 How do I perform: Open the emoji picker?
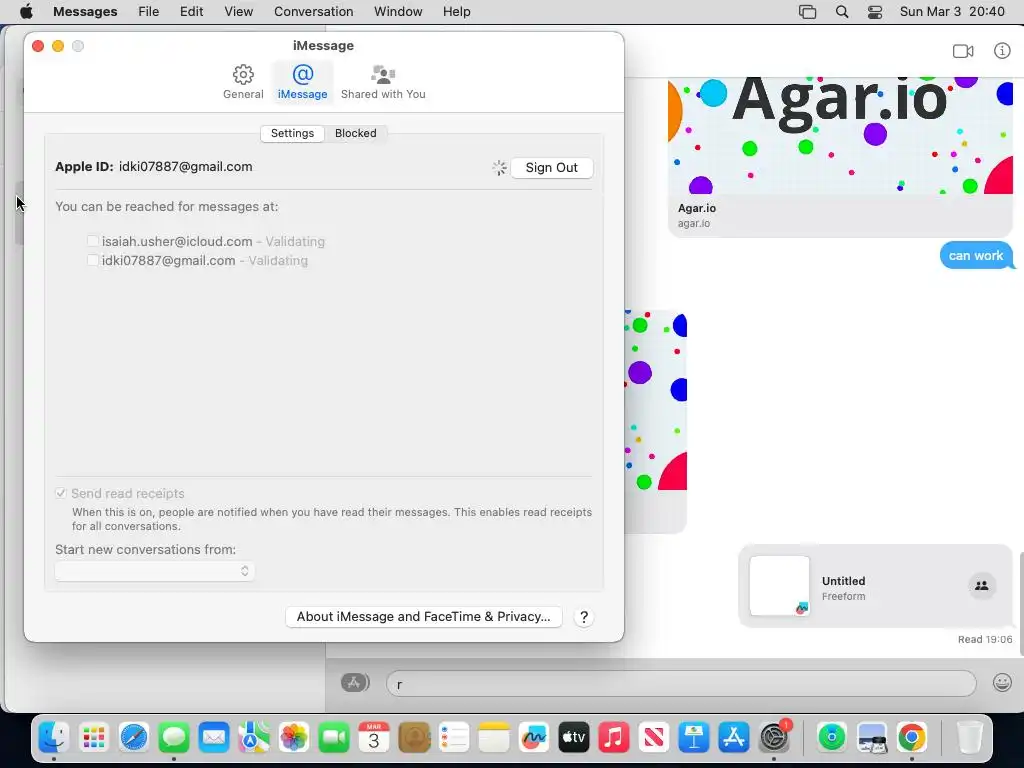[1002, 683]
